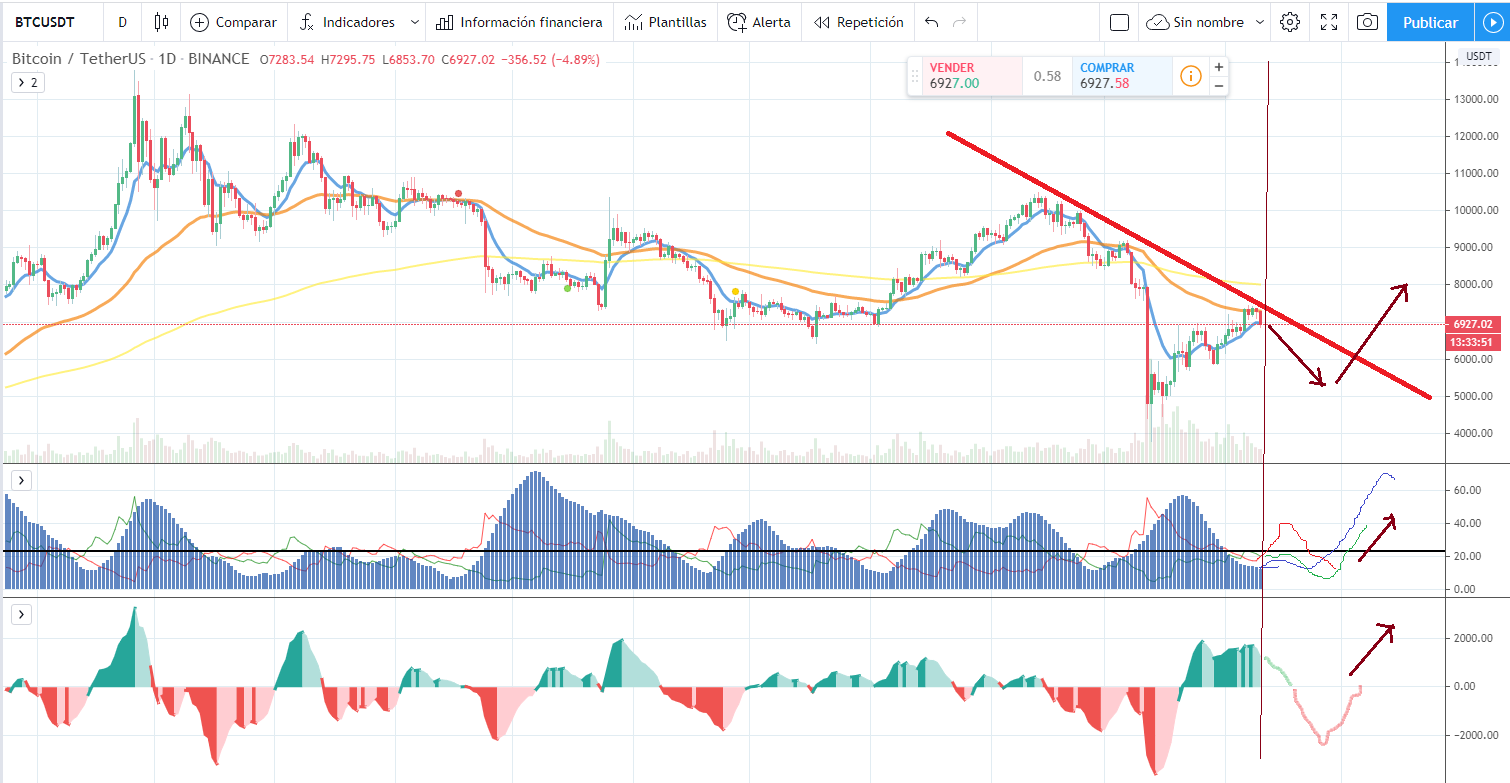
Task: Click the trading panel drag handle dots
Action: pyautogui.click(x=914, y=76)
